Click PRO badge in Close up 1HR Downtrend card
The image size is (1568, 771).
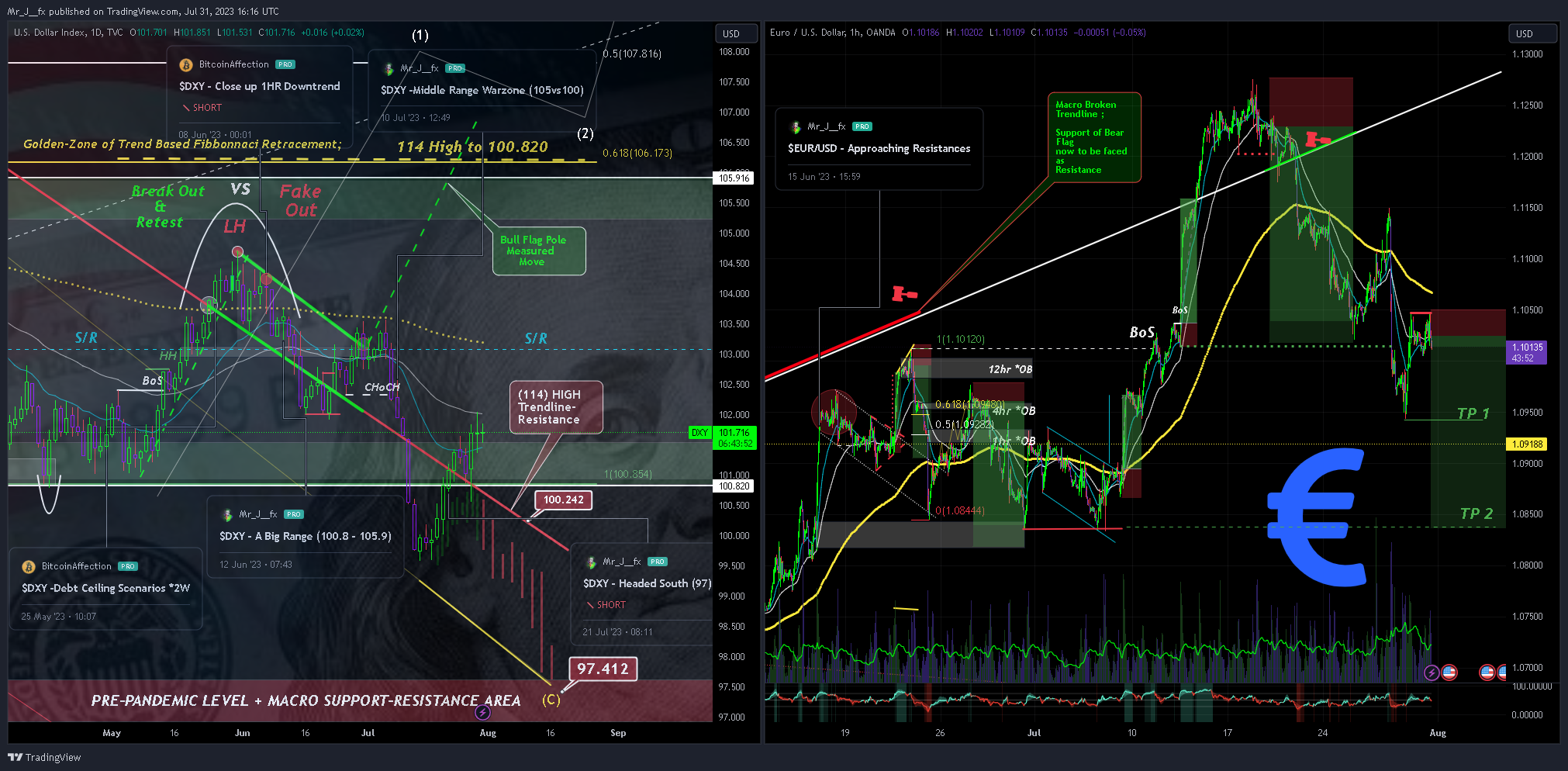click(x=285, y=64)
